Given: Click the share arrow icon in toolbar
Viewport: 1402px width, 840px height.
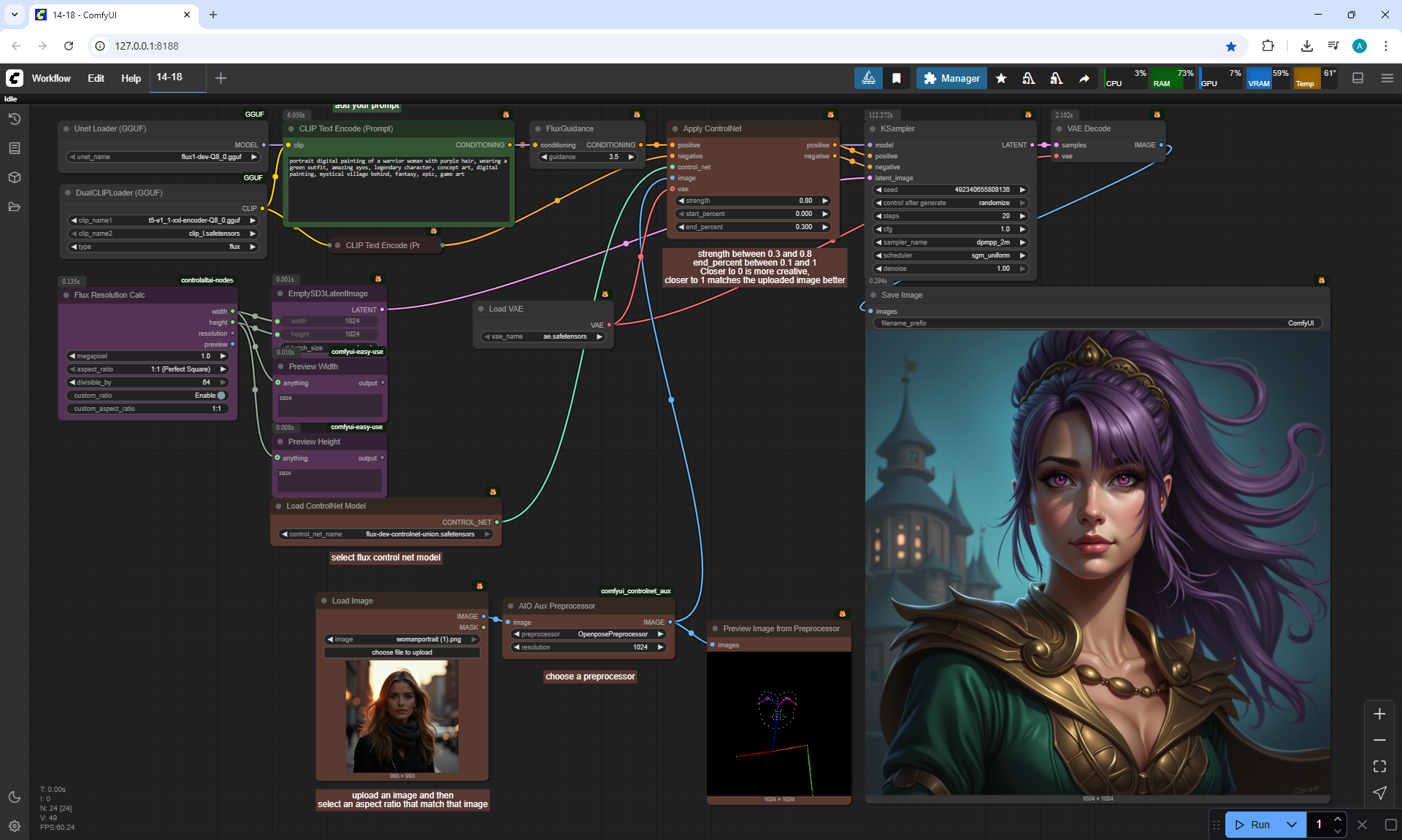Looking at the screenshot, I should pos(1084,78).
